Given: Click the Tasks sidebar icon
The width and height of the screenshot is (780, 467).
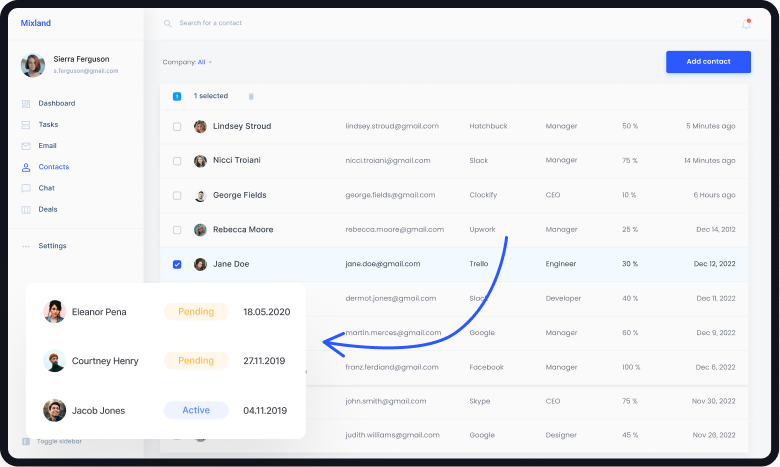Looking at the screenshot, I should click(26, 125).
